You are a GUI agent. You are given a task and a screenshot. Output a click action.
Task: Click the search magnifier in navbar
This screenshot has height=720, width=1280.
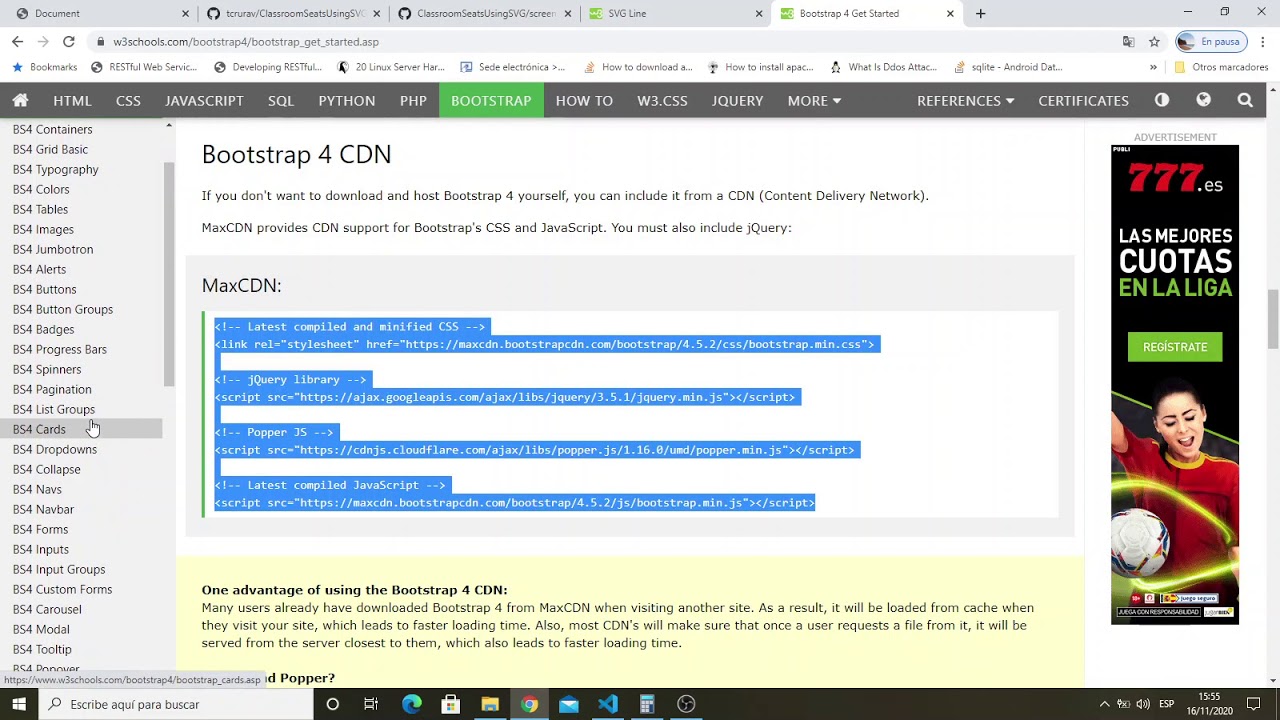1245,100
